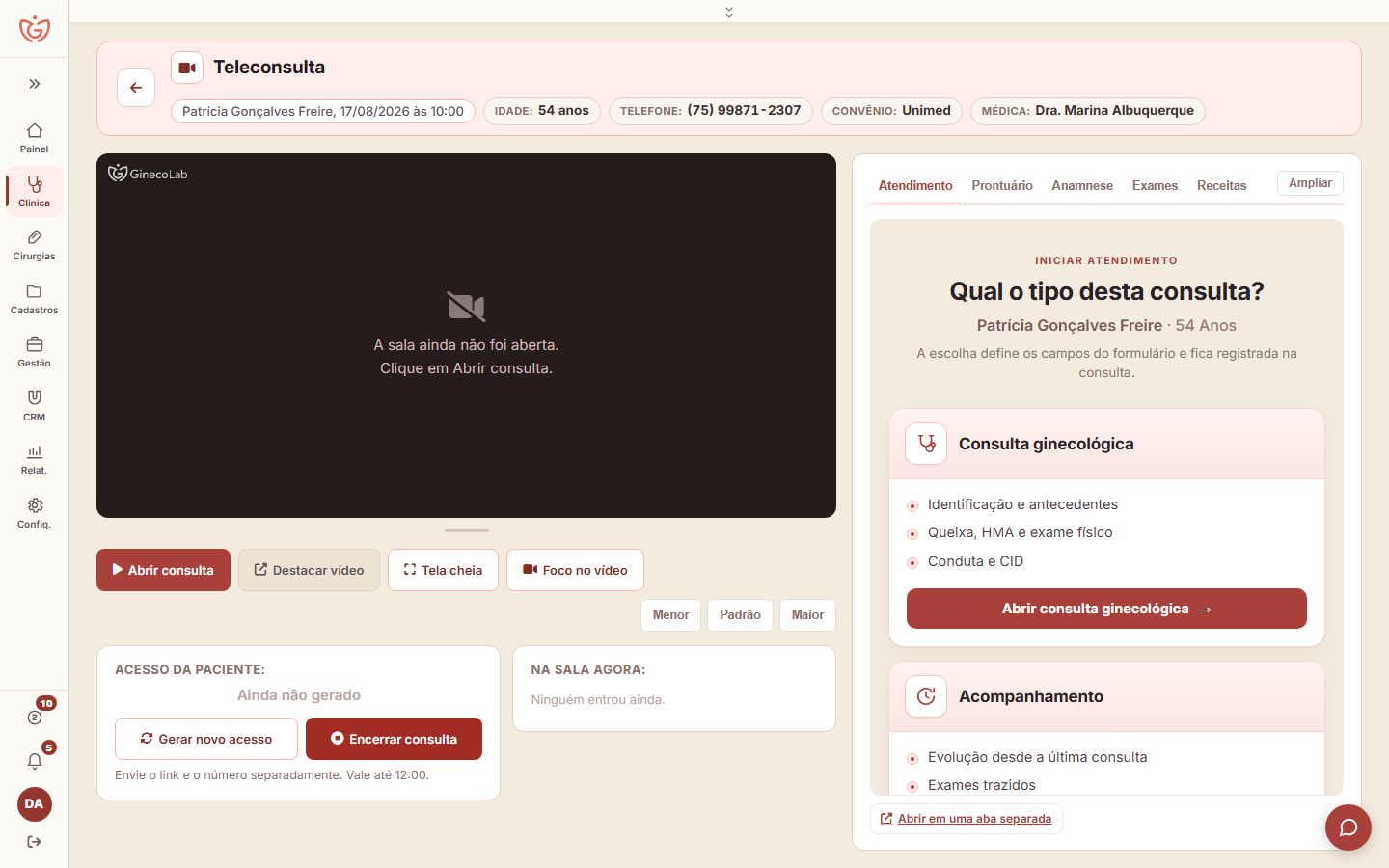This screenshot has height=868, width=1389.
Task: Select Maior video size
Action: tap(807, 615)
